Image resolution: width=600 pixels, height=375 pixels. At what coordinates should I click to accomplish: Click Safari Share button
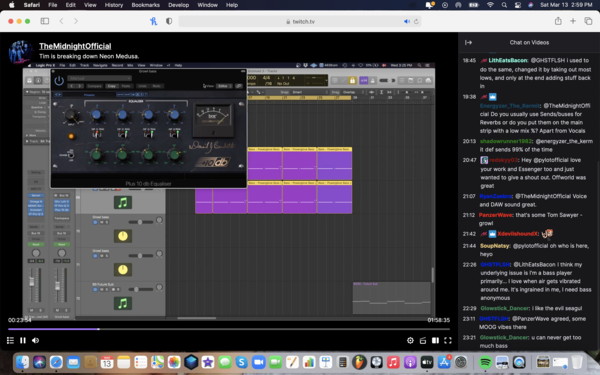pos(558,21)
